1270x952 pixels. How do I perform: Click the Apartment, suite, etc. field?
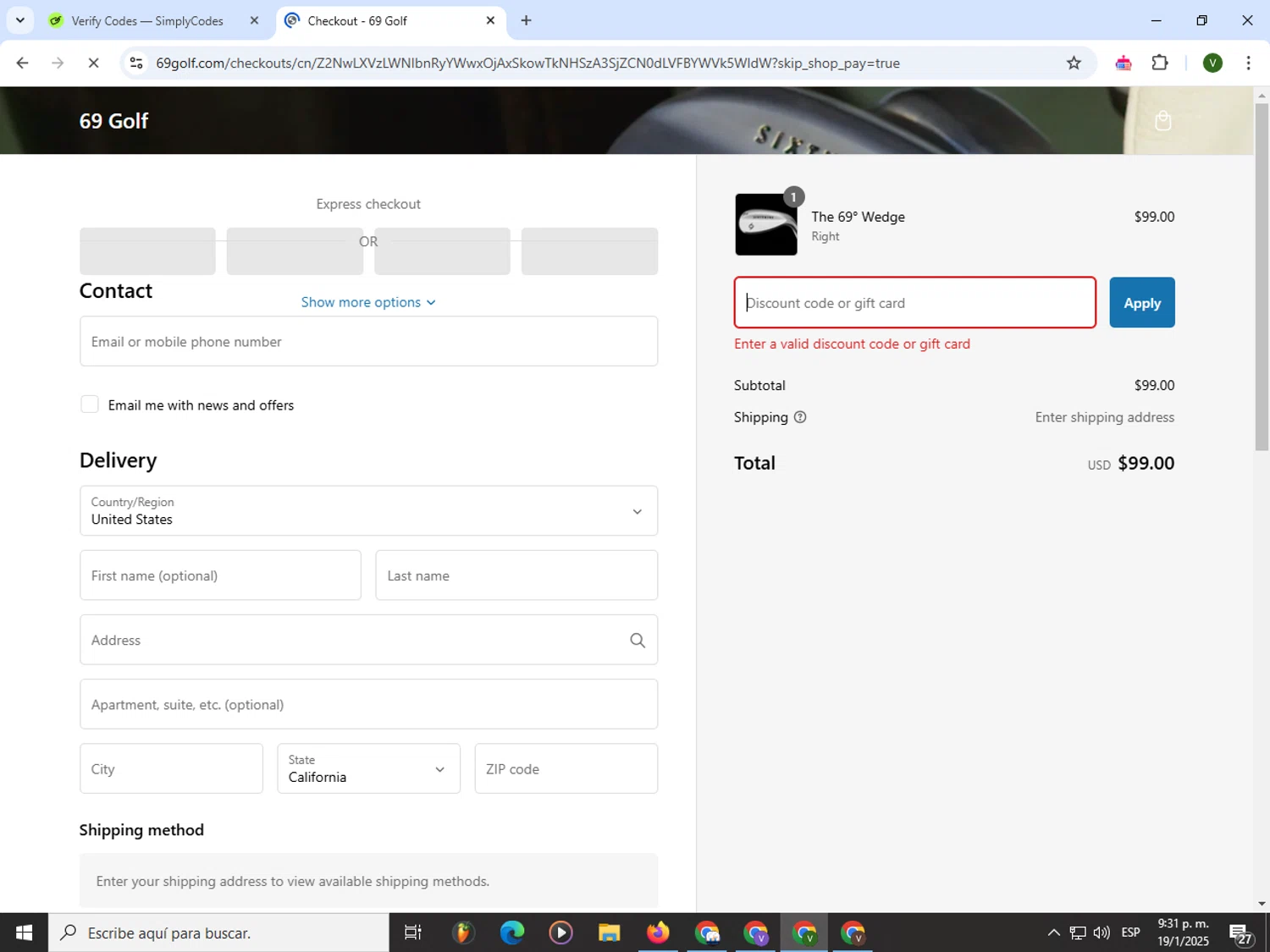tap(368, 704)
